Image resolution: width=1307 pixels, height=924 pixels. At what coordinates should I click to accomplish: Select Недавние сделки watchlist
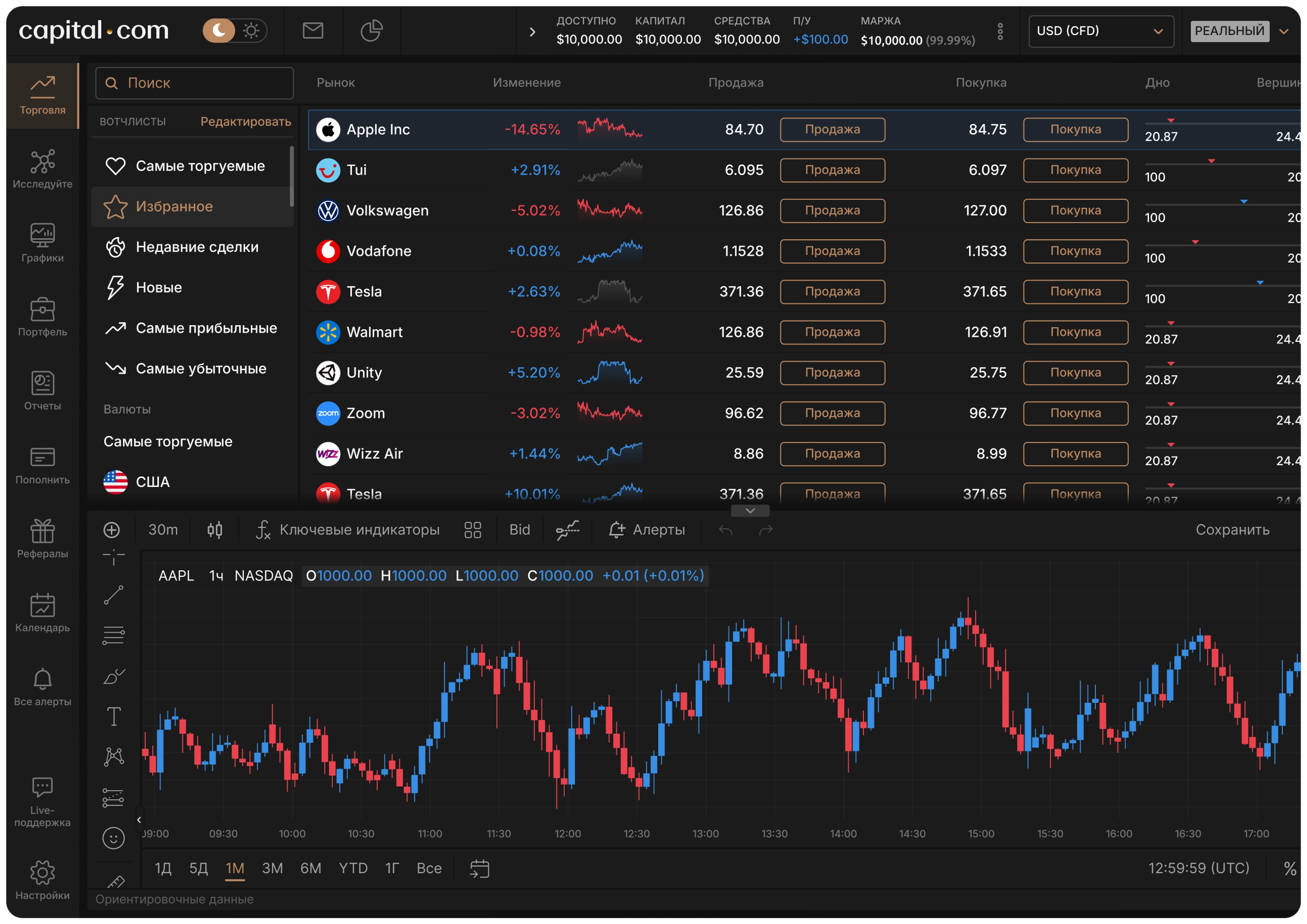[192, 247]
